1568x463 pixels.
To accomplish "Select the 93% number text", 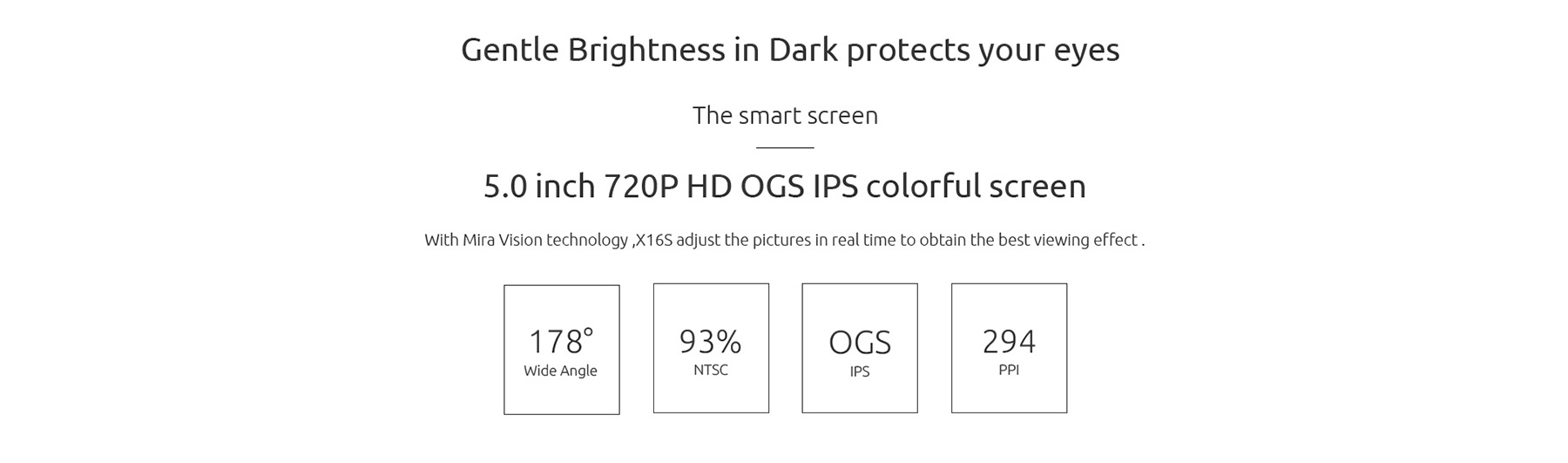I will [x=710, y=341].
